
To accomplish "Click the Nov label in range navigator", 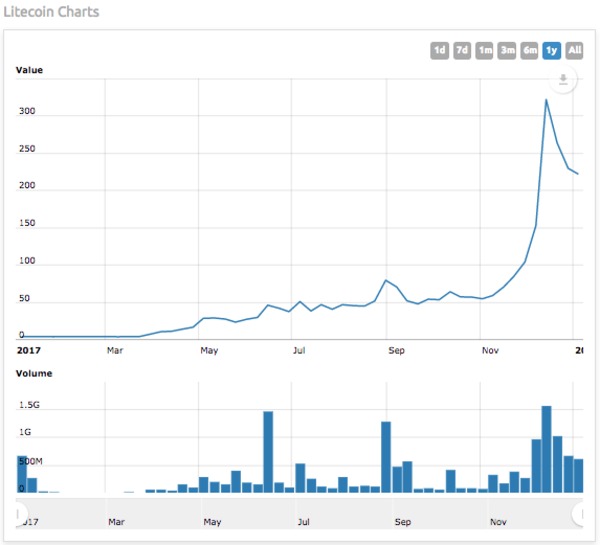I will tap(498, 522).
